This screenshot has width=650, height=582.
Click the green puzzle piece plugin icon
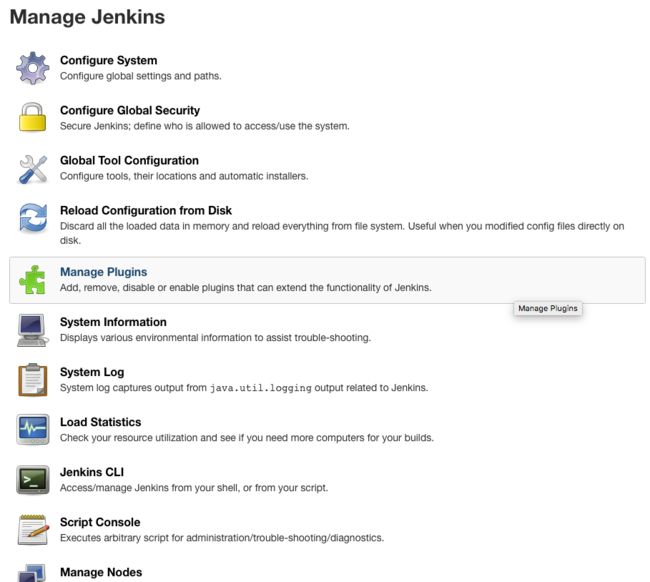tap(32, 280)
